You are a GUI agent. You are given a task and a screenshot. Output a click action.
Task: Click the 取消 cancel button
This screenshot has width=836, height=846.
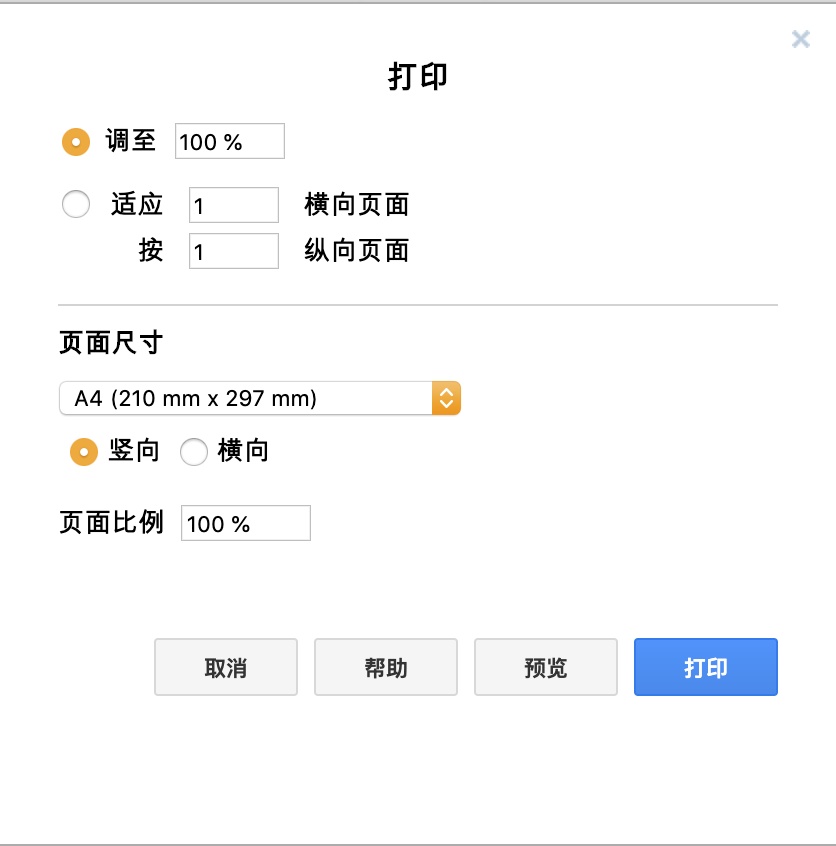(226, 667)
